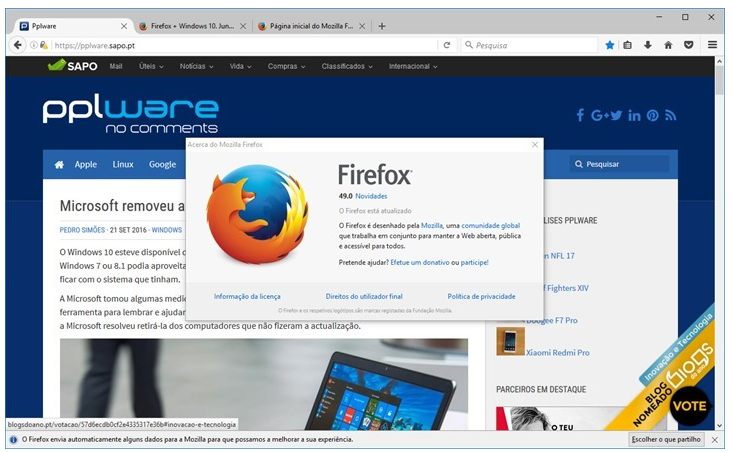The width and height of the screenshot is (733, 452).
Task: Click the VOTE badge
Action: coord(690,406)
